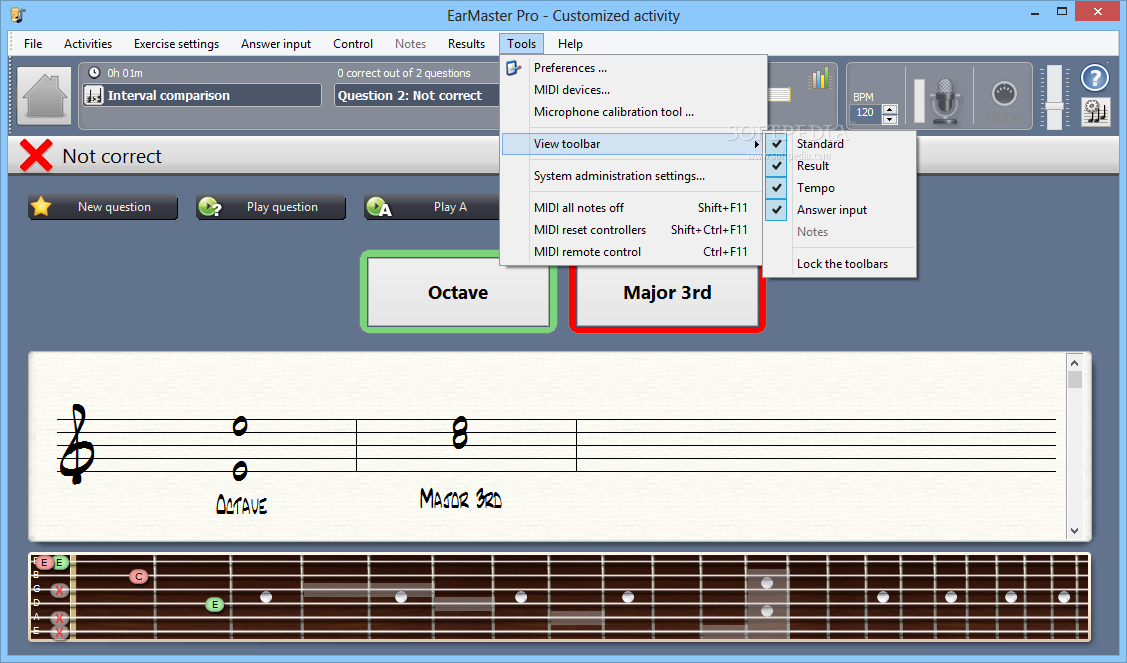Click the EarMaster app icon in title bar

click(x=18, y=14)
